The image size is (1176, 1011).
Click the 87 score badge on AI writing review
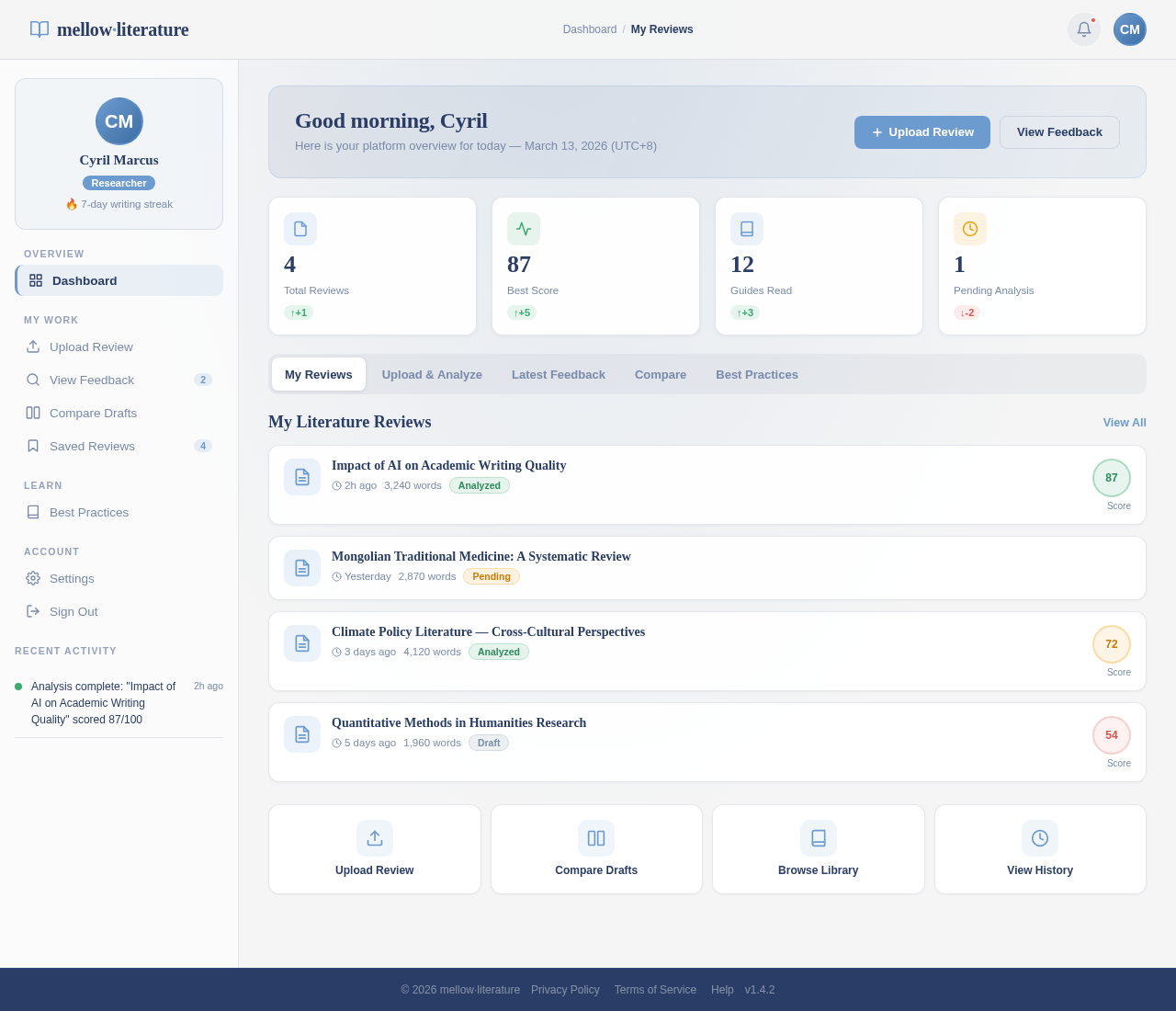1111,478
